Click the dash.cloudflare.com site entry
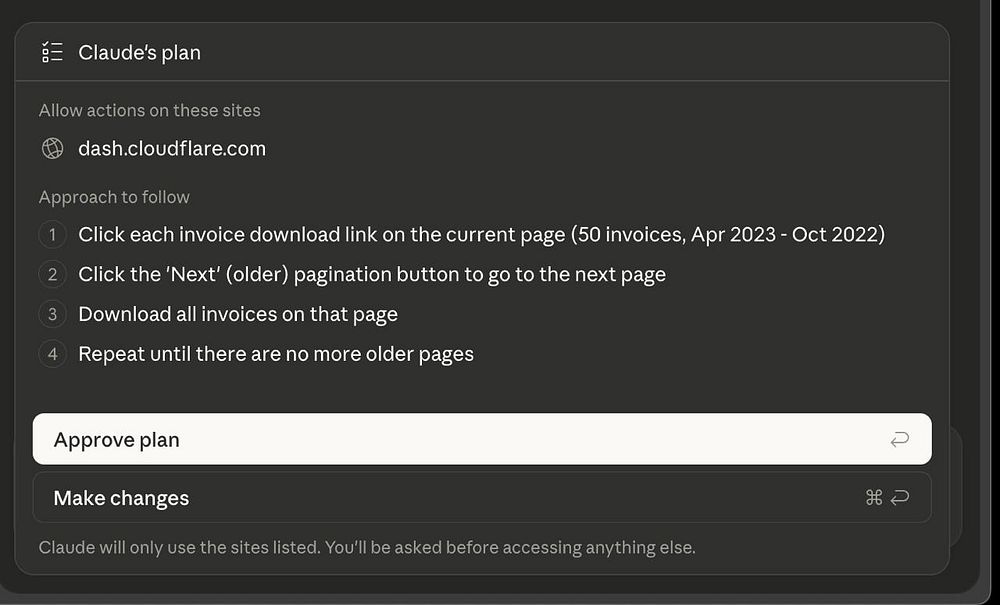The height and width of the screenshot is (605, 1000). point(172,149)
